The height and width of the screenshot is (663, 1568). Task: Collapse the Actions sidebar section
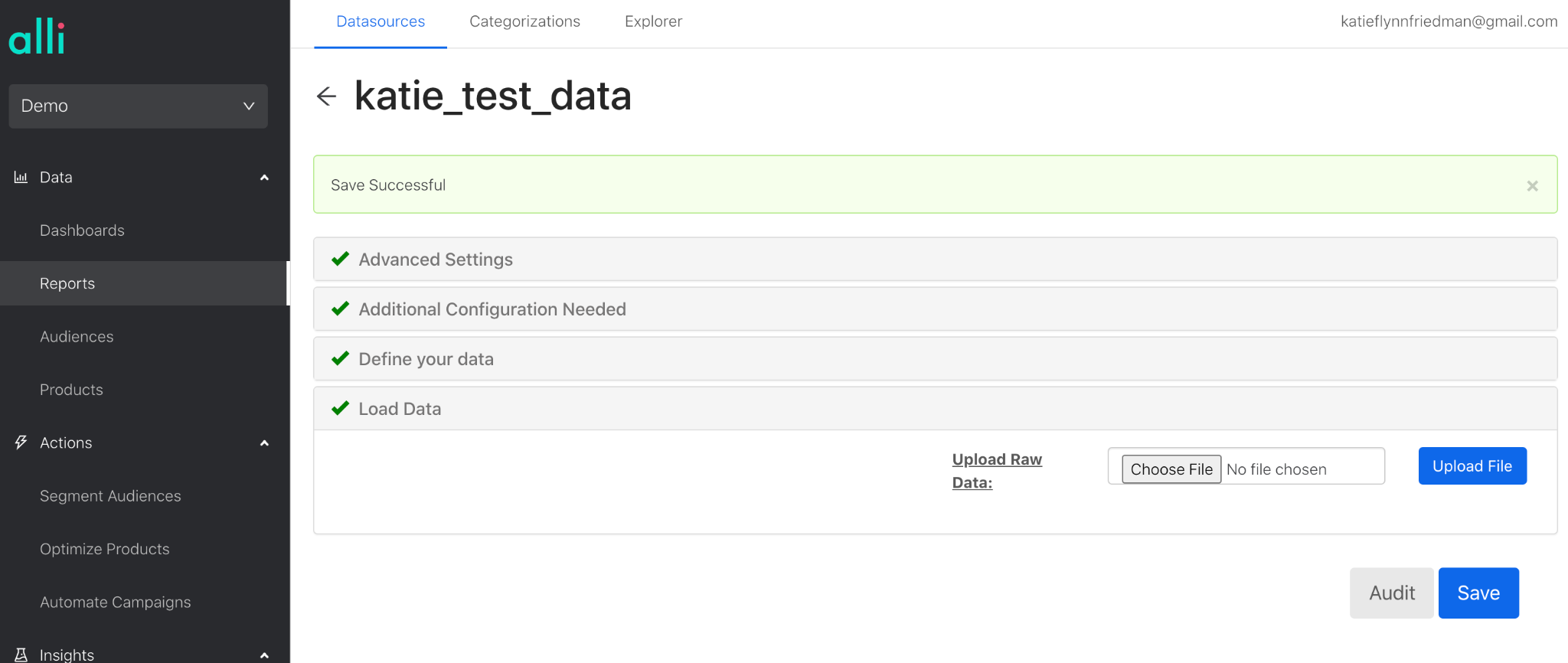(264, 443)
